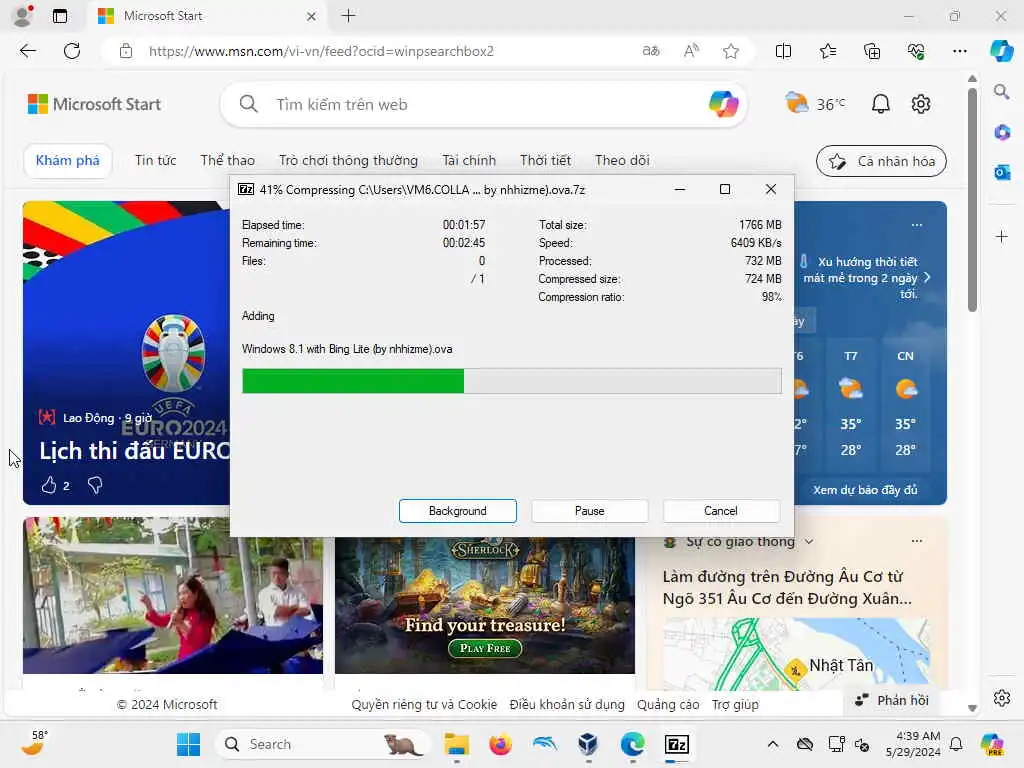Open Copilot in the Edge toolbar
The width and height of the screenshot is (1024, 768).
1001,51
